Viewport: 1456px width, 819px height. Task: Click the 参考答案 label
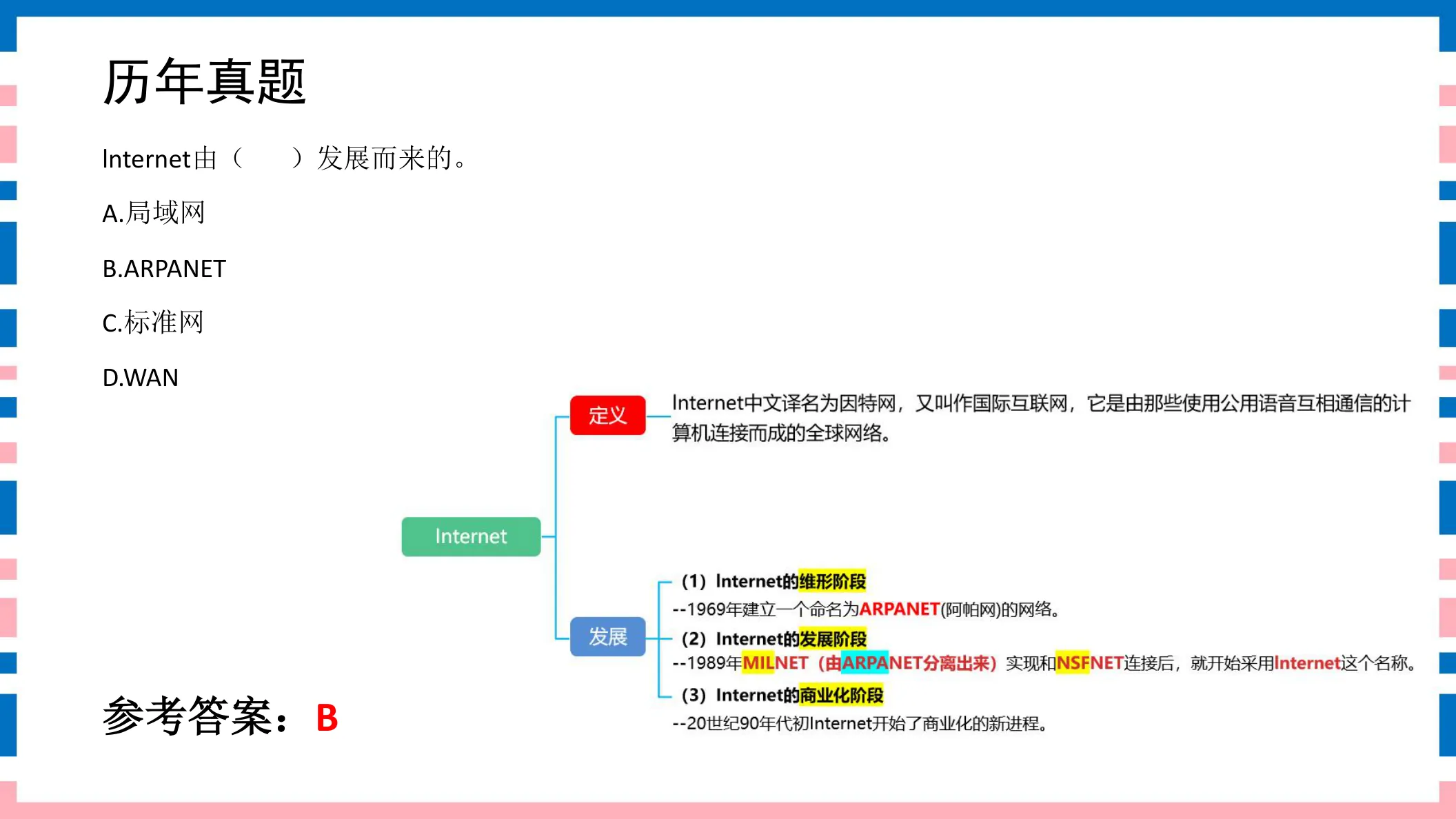click(196, 717)
